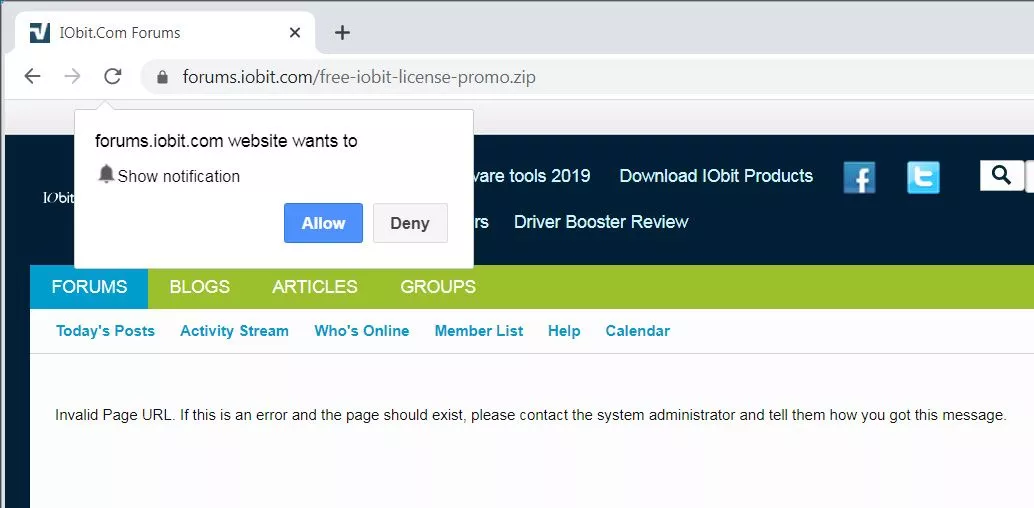Click the browser forward arrow
Viewport: 1034px width, 508px height.
point(72,77)
